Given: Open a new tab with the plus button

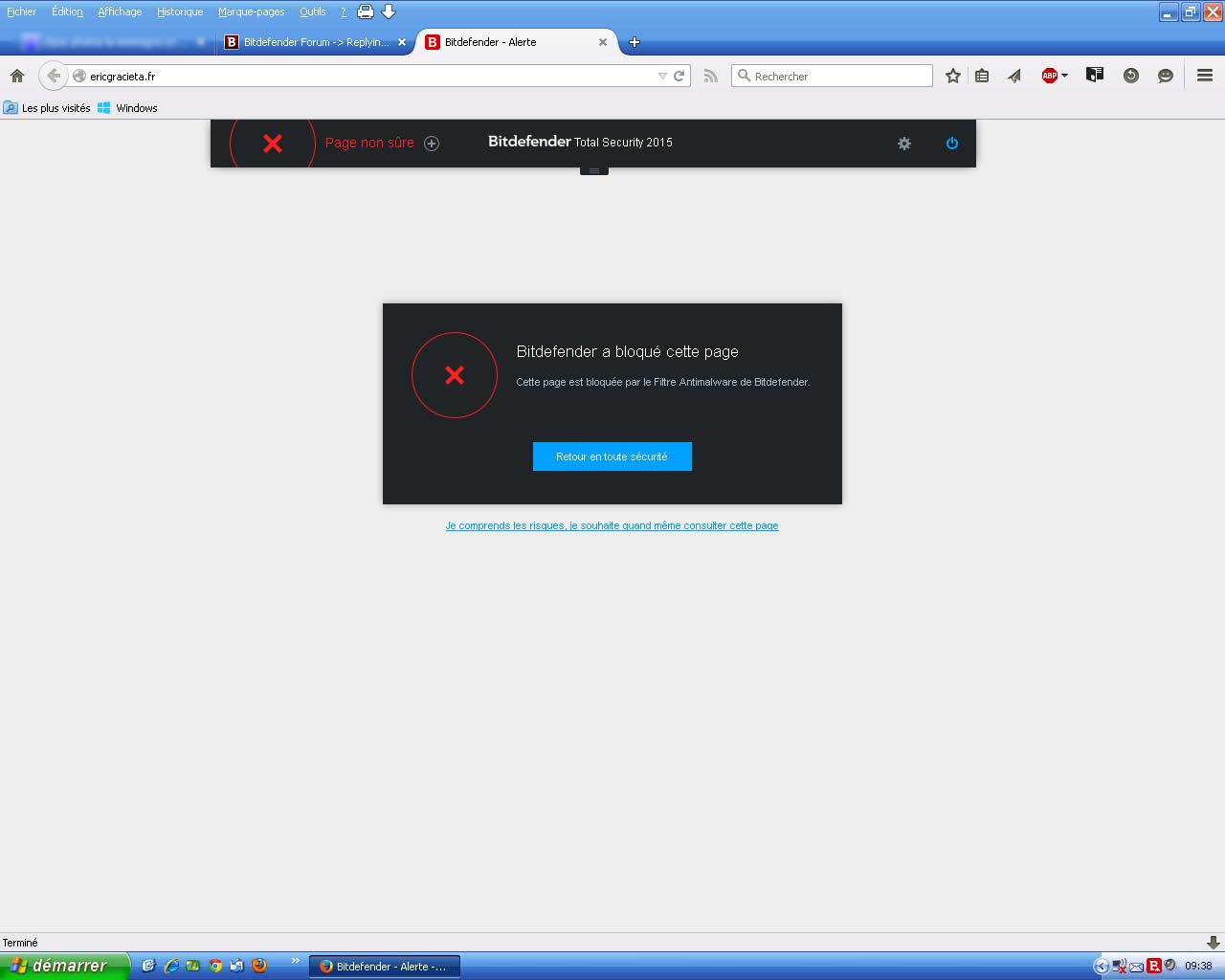Looking at the screenshot, I should [x=634, y=42].
